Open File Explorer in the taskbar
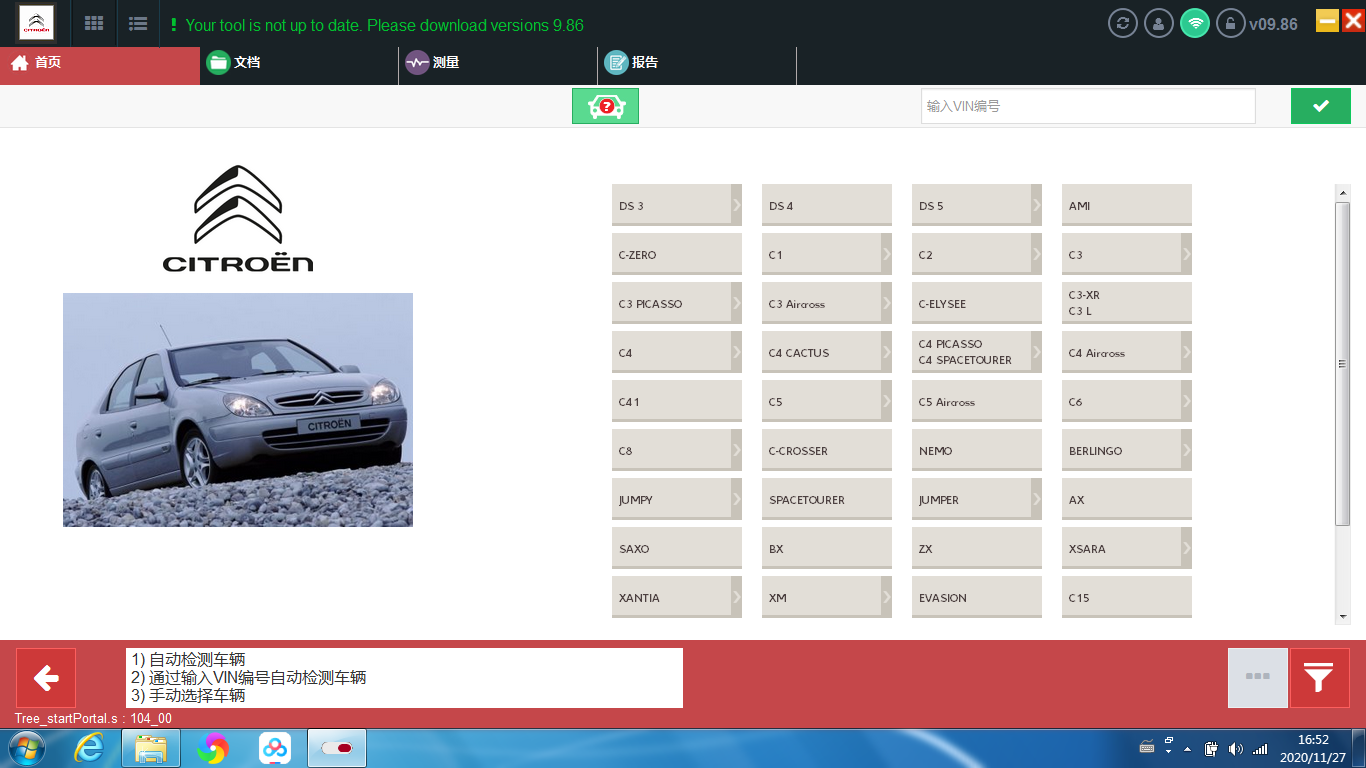The width and height of the screenshot is (1366, 768). [151, 748]
